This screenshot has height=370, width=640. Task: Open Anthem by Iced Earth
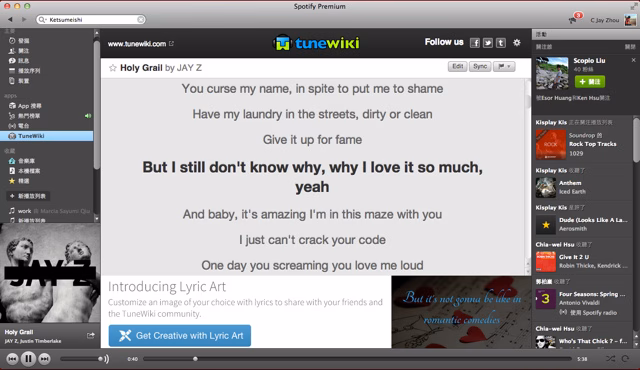570,183
